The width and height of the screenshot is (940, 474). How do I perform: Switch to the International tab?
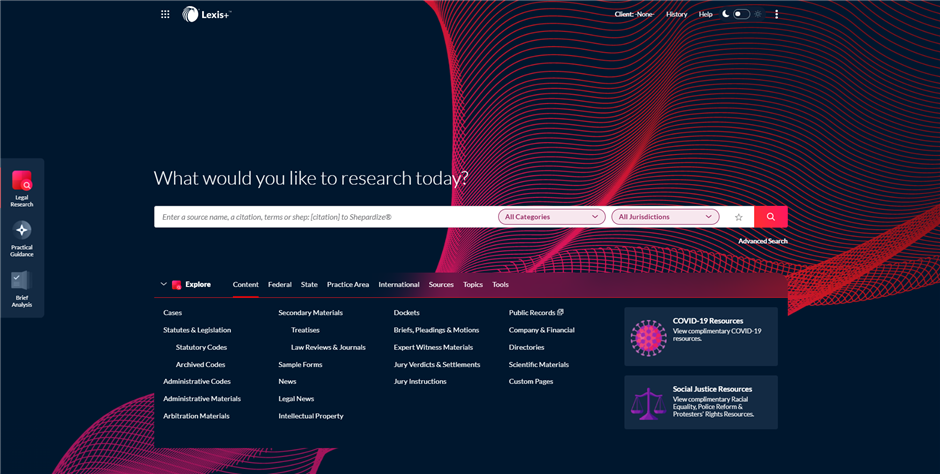click(x=399, y=285)
